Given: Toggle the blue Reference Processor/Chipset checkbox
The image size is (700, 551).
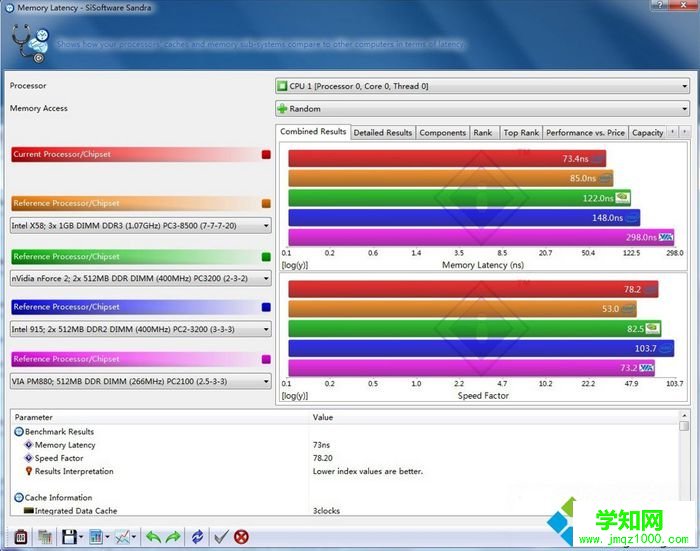Looking at the screenshot, I should pos(266,307).
